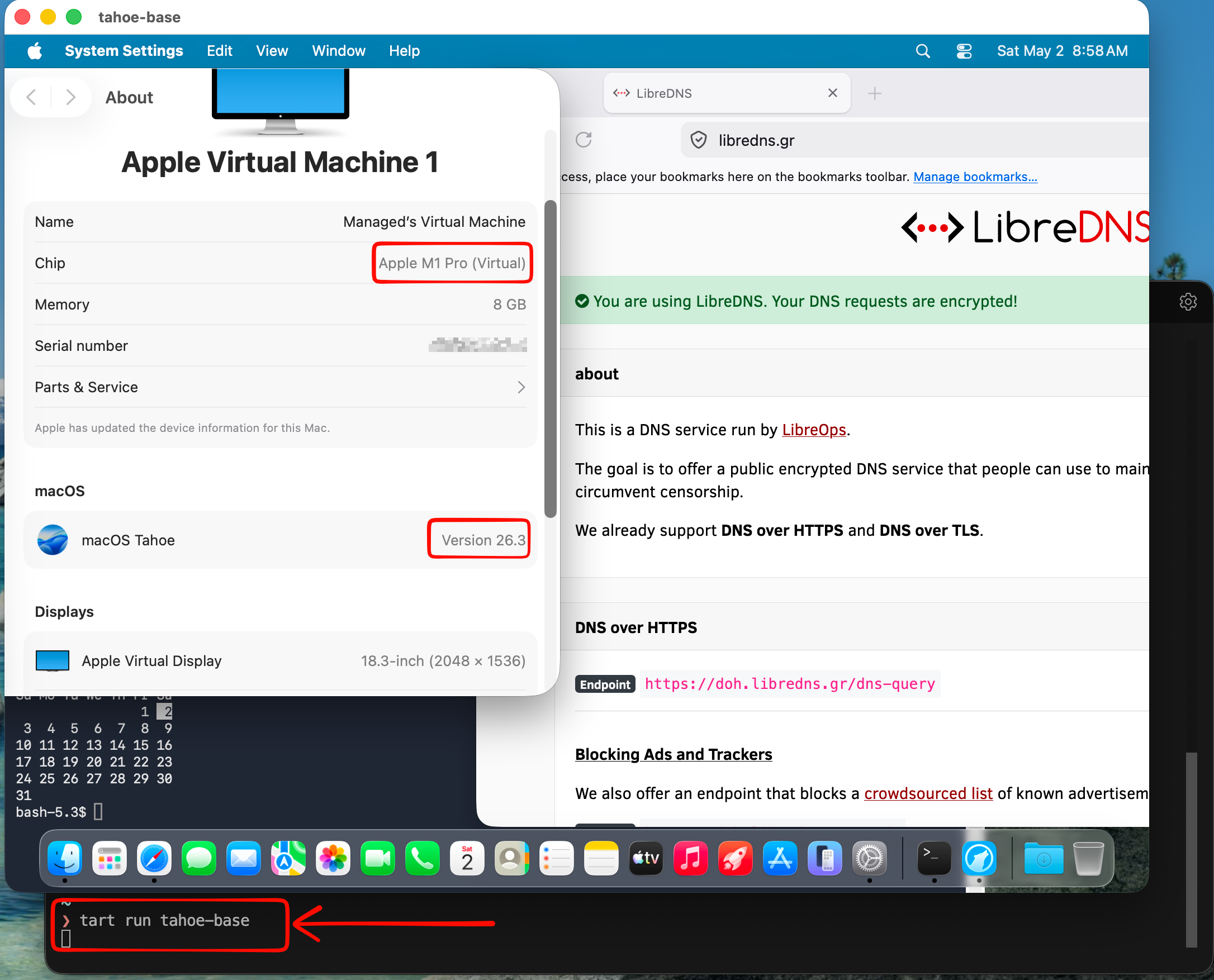1214x980 pixels.
Task: Click the 8 GB memory value
Action: click(509, 305)
